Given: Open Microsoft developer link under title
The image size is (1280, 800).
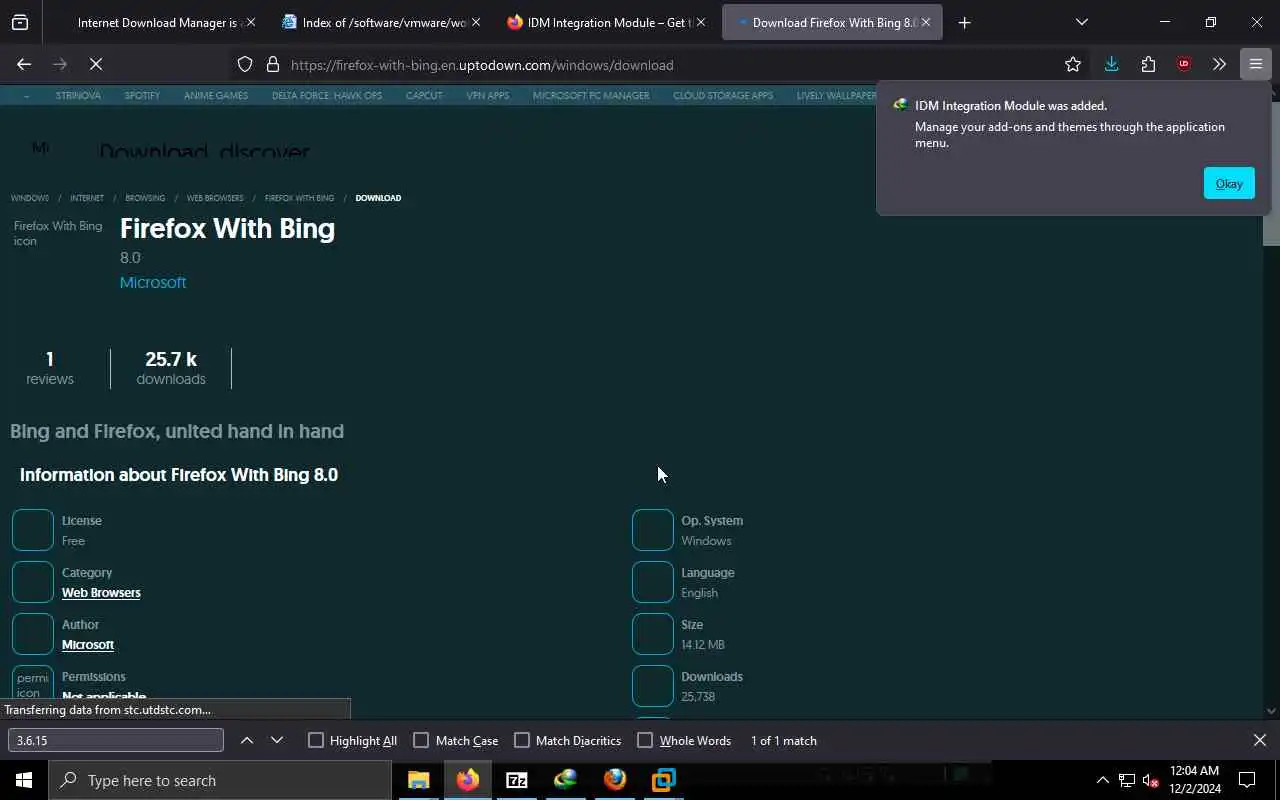Looking at the screenshot, I should coord(153,282).
